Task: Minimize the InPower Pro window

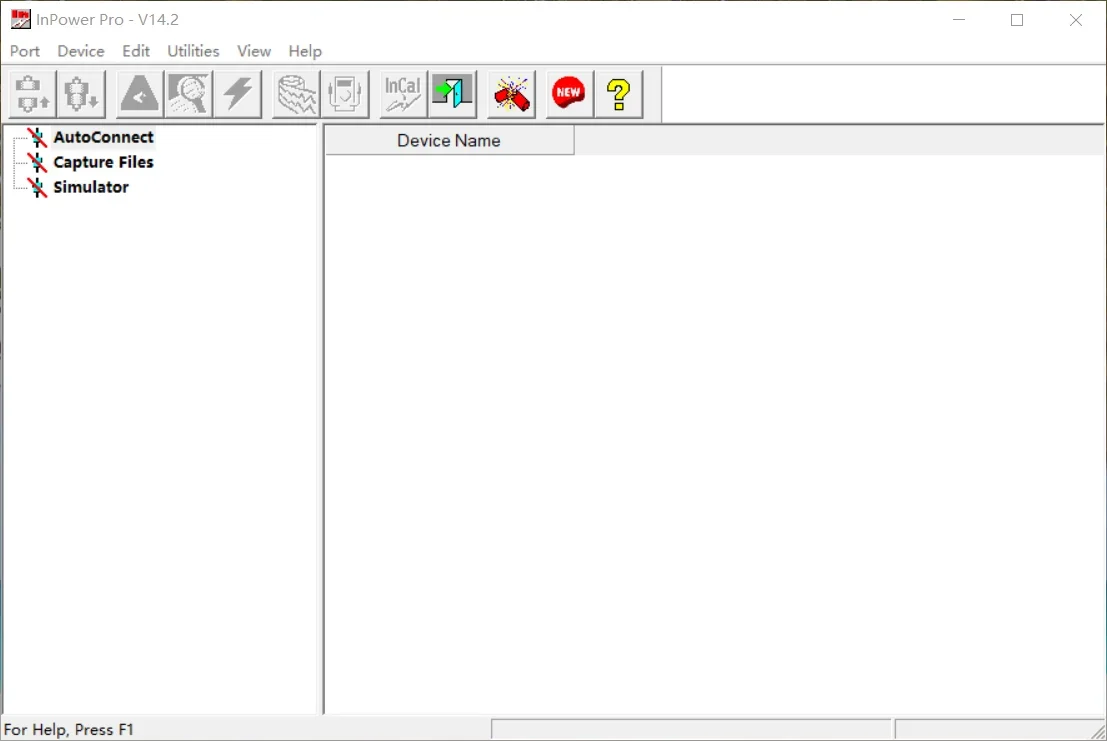Action: 959,20
